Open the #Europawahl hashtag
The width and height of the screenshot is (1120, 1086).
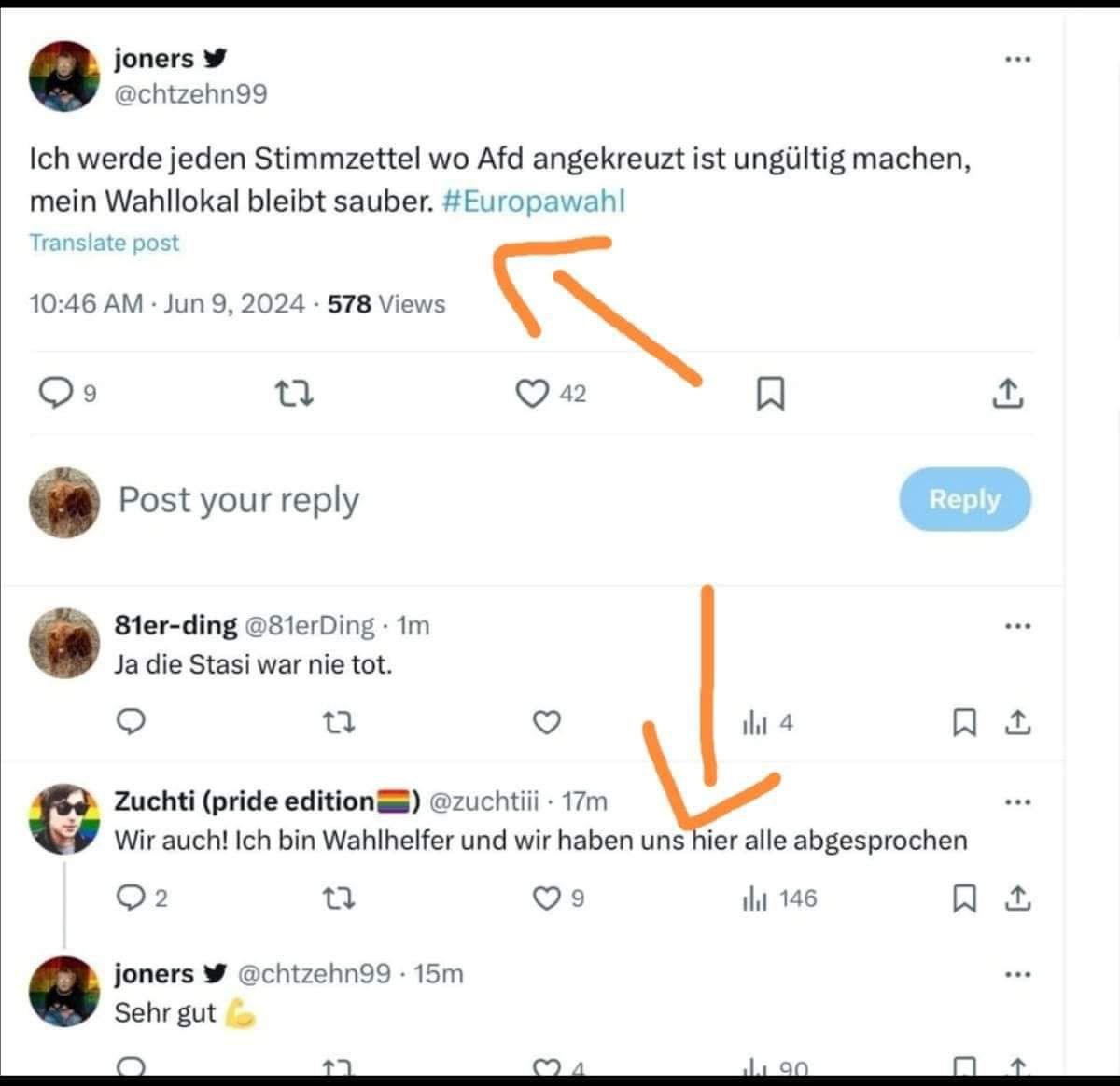pos(533,201)
